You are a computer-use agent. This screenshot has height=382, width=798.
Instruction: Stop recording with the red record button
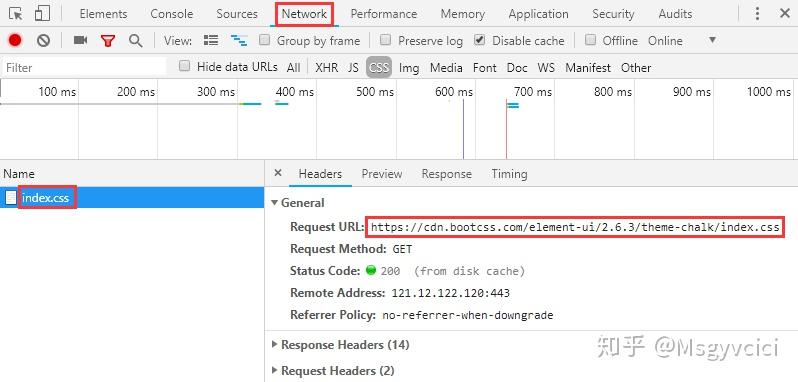15,40
